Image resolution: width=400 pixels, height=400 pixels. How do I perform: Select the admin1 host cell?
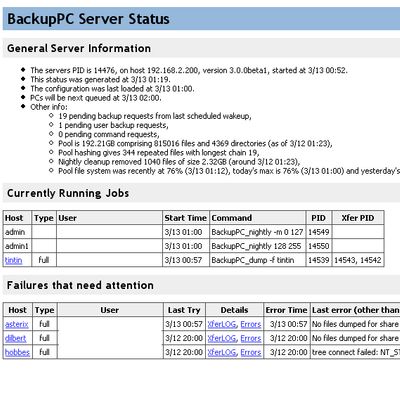pyautogui.click(x=17, y=246)
